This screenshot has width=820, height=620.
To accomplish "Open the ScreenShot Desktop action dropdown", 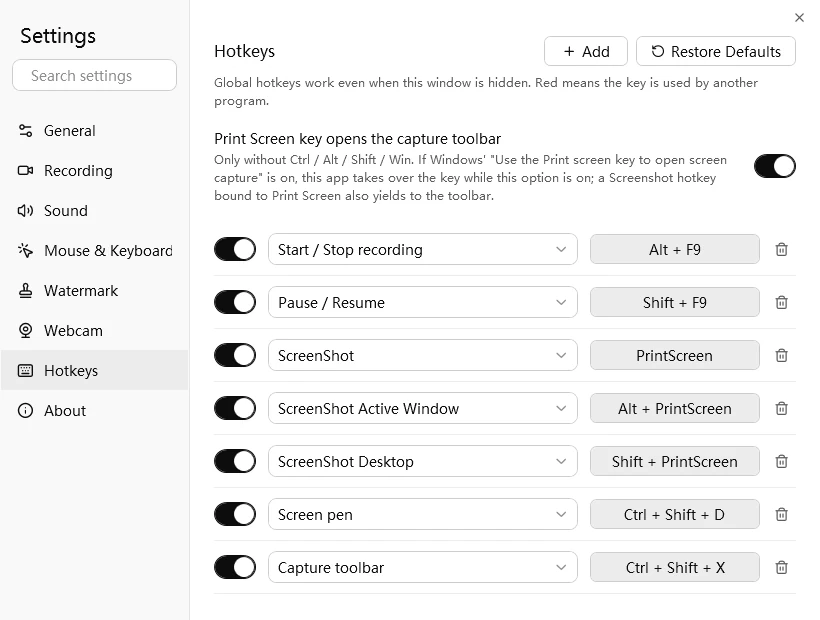I will click(x=423, y=462).
